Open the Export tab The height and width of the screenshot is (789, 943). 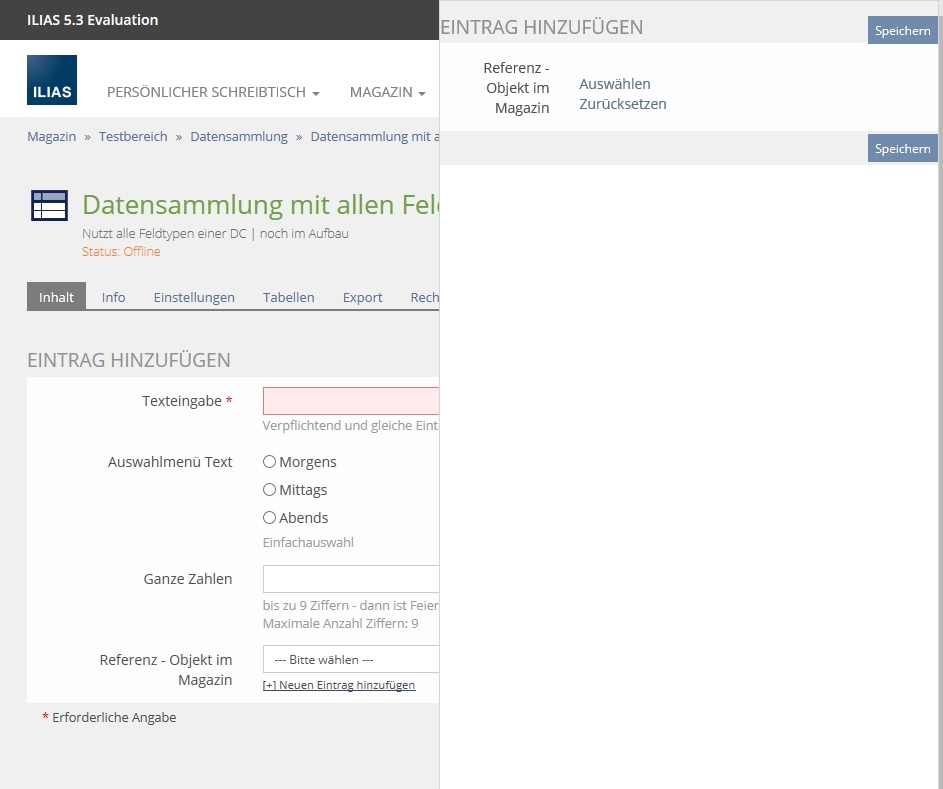[362, 297]
